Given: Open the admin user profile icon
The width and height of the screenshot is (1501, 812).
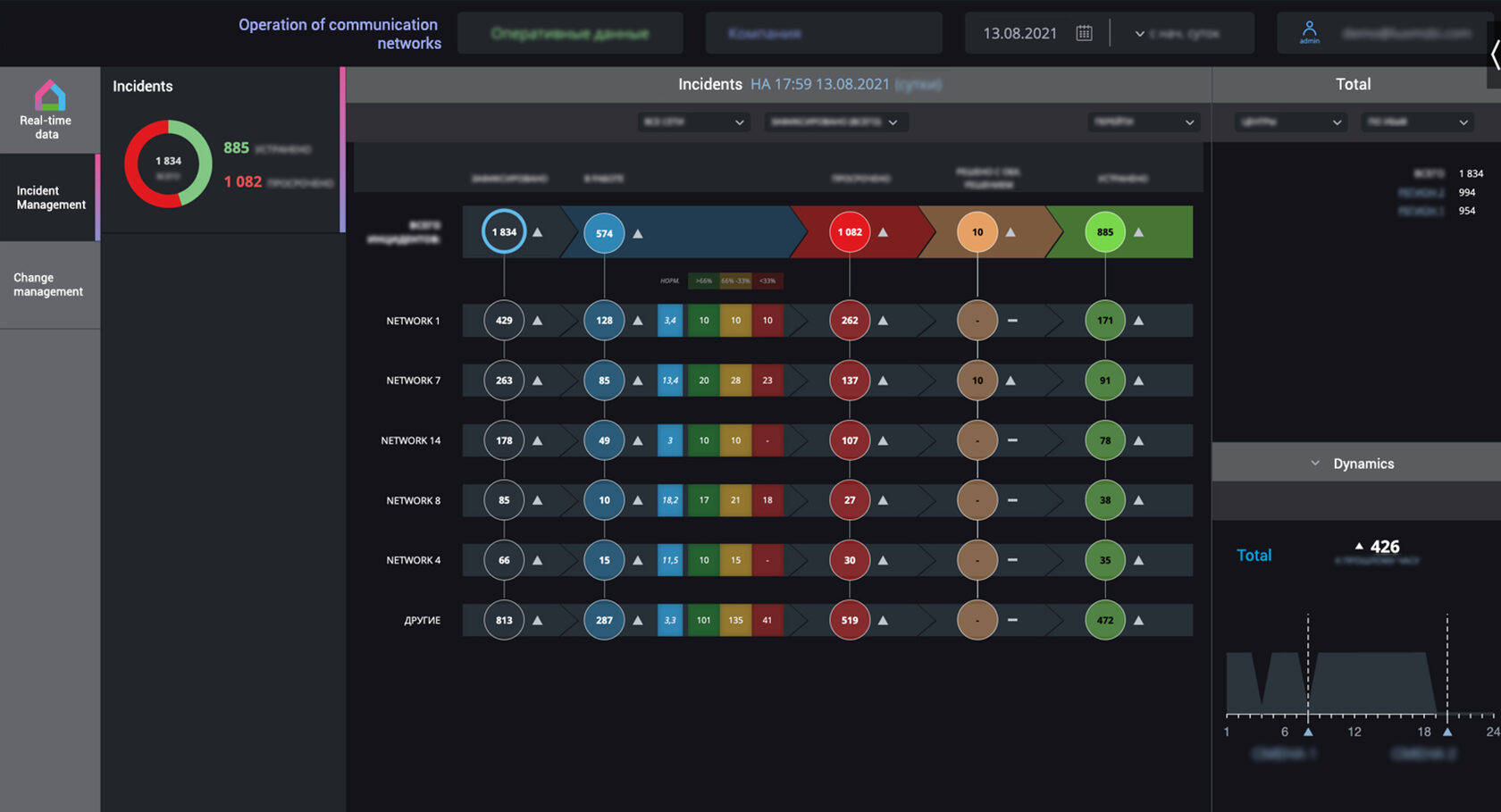Looking at the screenshot, I should (x=1310, y=31).
